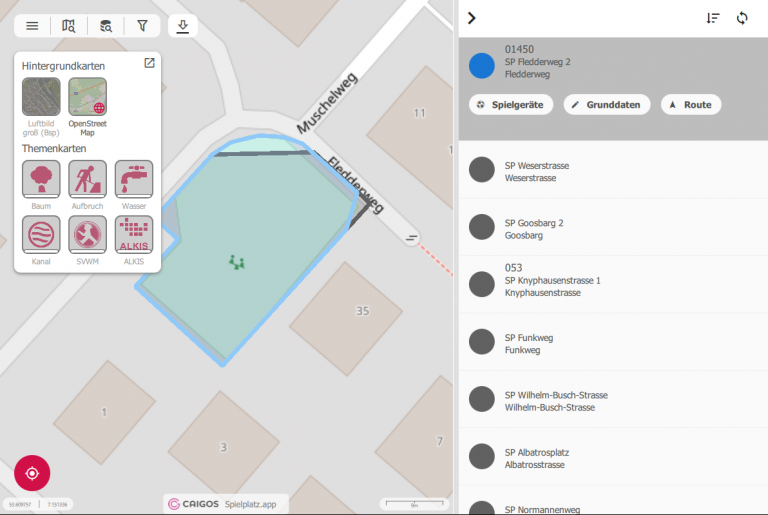Click the grey circle beside SP Funkweg

(x=482, y=342)
